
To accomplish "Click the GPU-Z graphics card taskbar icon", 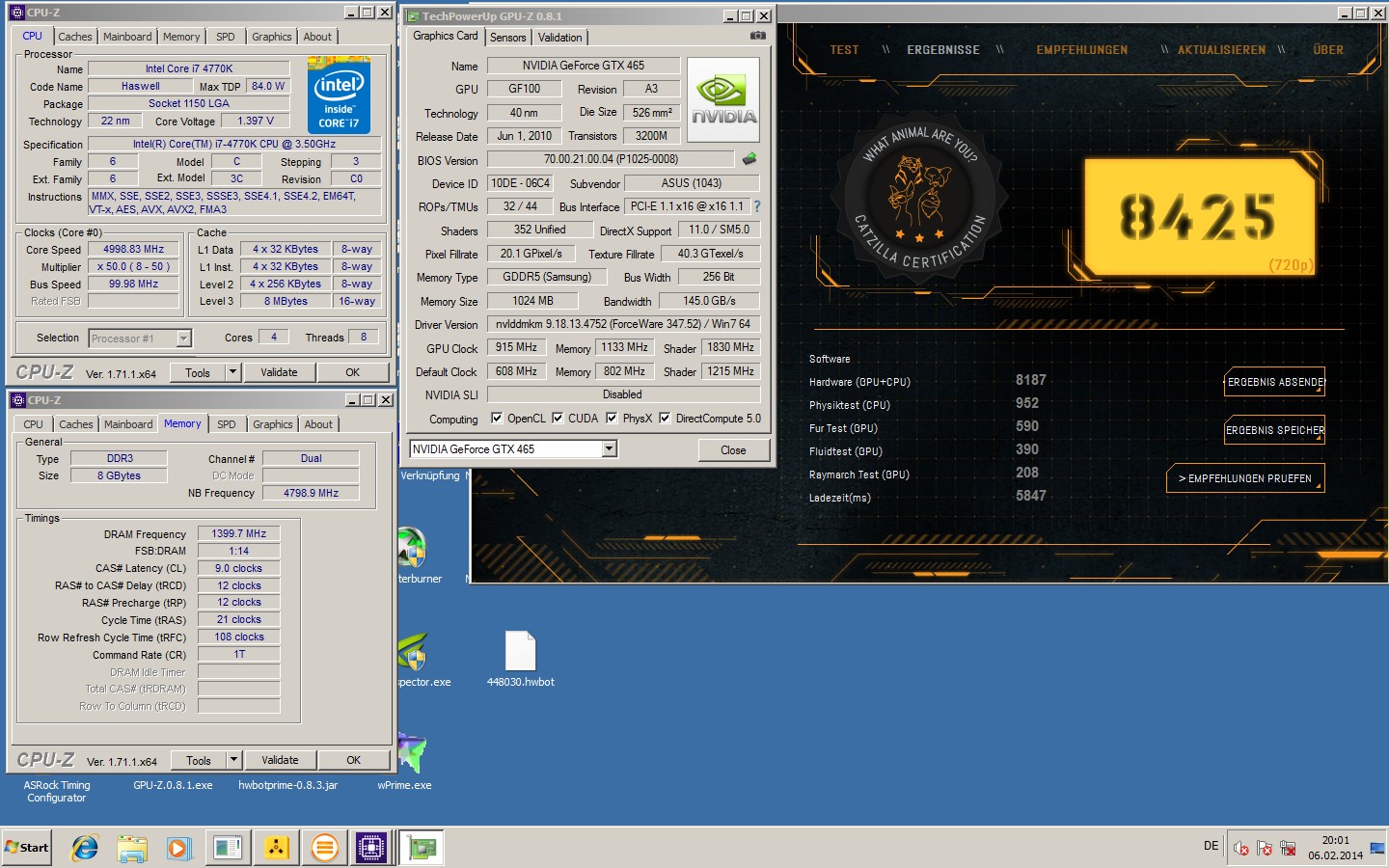I will point(421,848).
